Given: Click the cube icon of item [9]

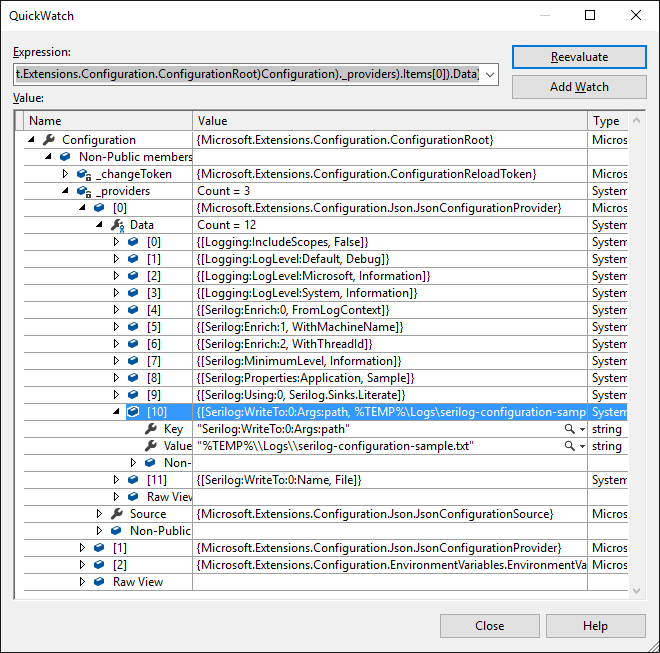Looking at the screenshot, I should click(x=133, y=394).
